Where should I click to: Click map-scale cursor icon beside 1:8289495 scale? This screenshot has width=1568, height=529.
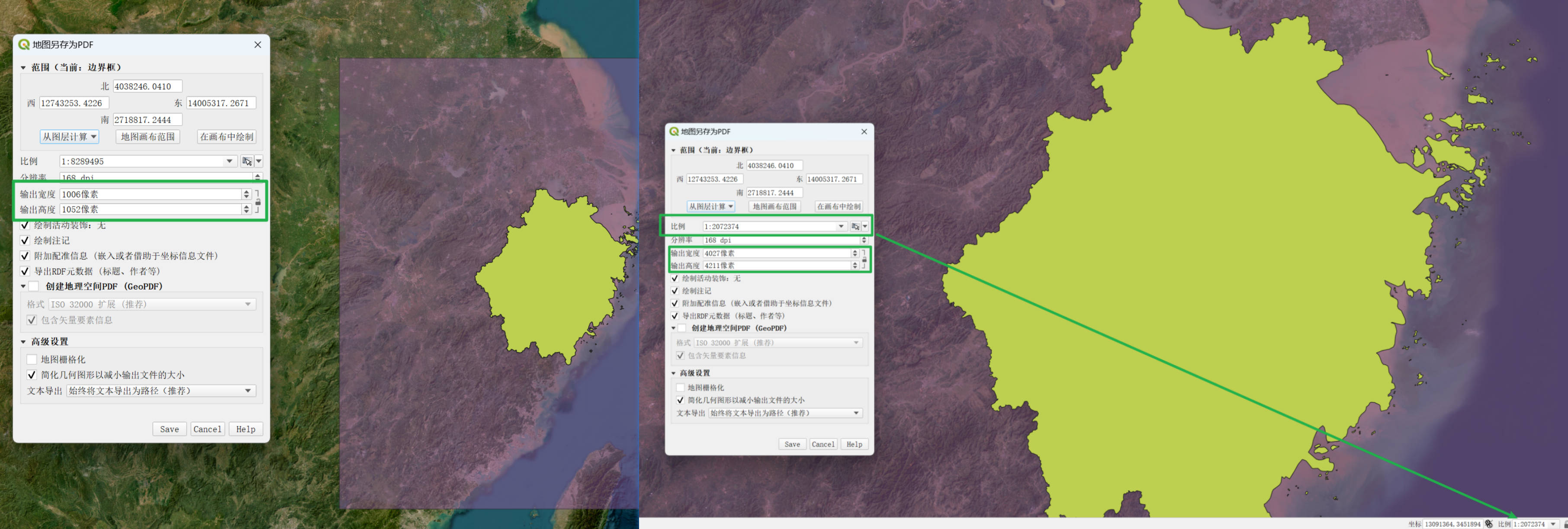[x=247, y=161]
